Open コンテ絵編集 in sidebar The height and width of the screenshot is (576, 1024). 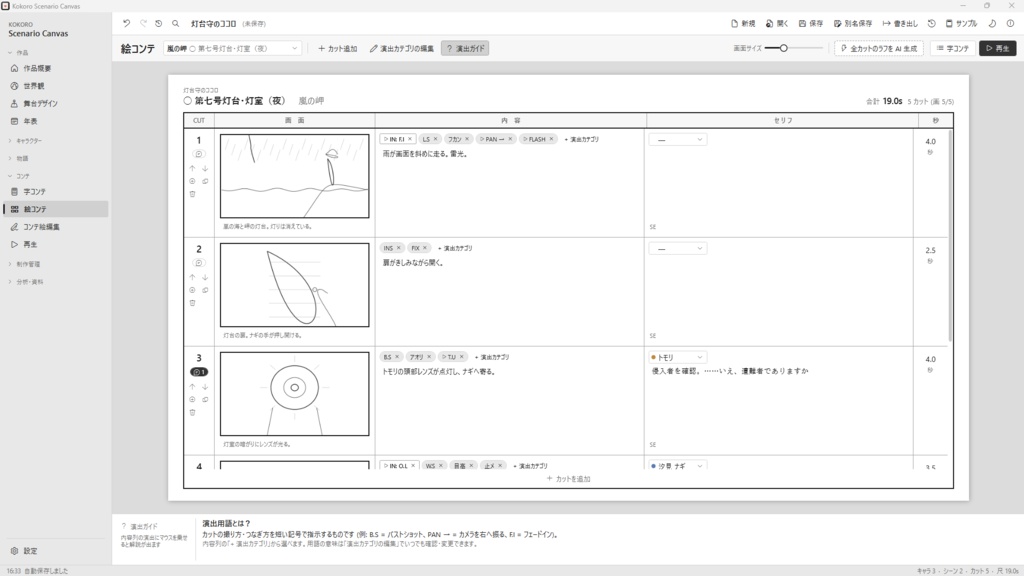(x=56, y=227)
